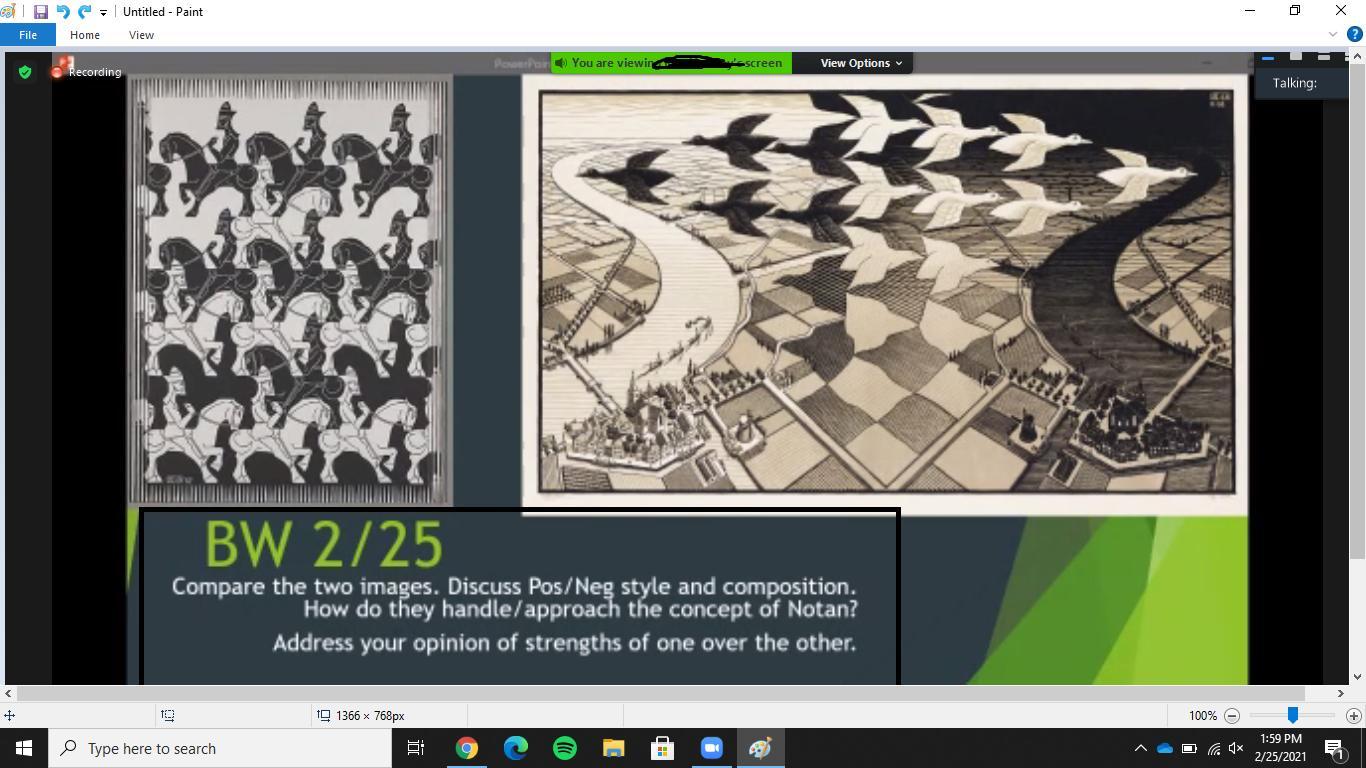1366x768 pixels.
Task: Undo the last action in Paint
Action: (62, 12)
